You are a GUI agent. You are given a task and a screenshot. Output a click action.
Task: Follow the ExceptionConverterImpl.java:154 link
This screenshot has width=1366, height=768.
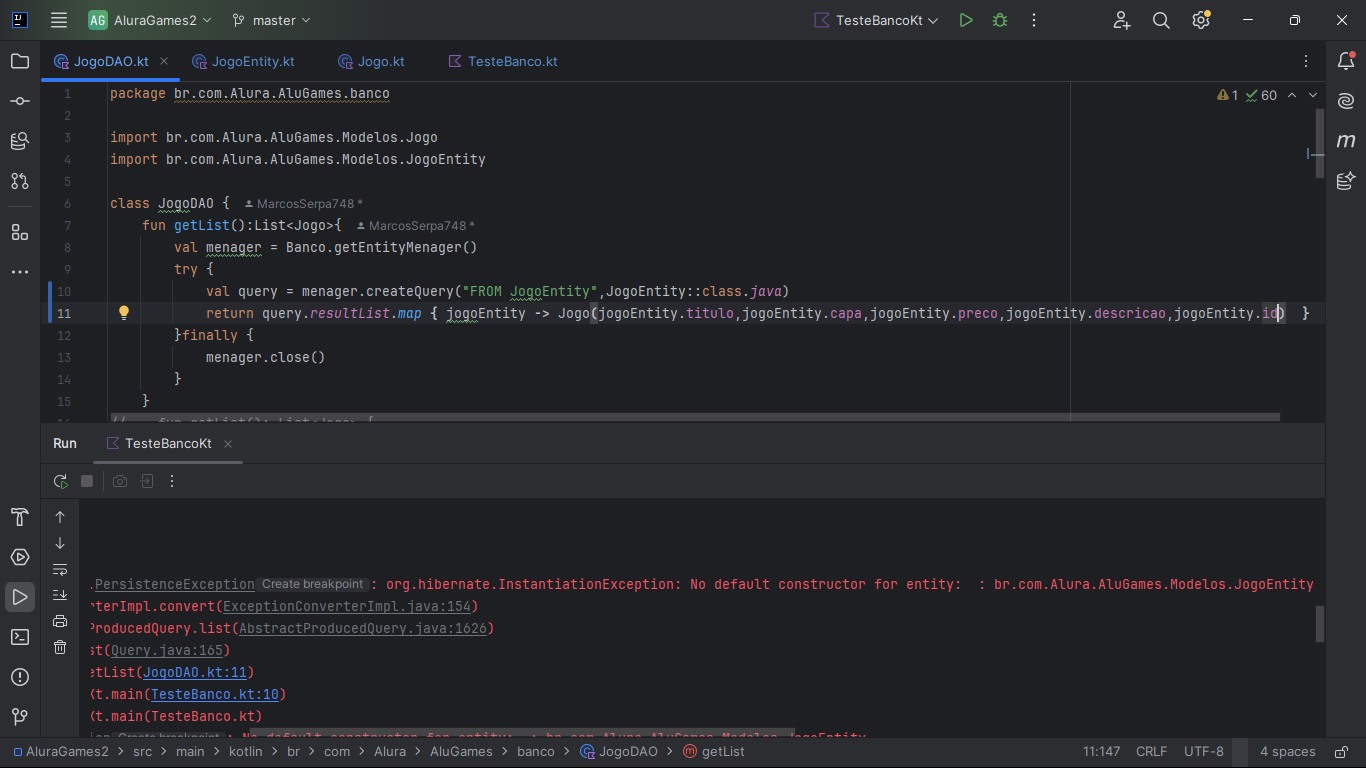coord(347,606)
